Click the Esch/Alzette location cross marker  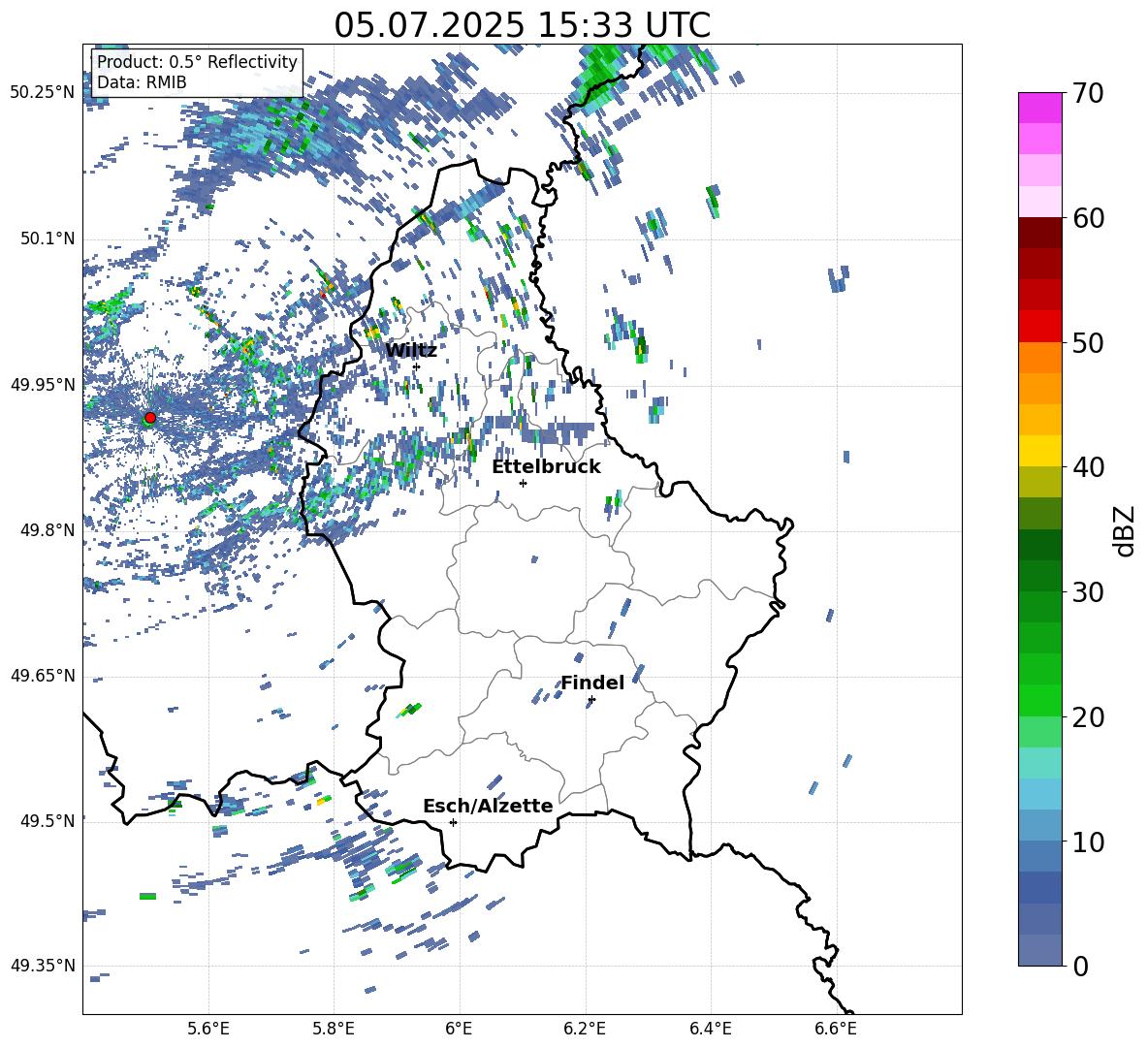coord(453,822)
